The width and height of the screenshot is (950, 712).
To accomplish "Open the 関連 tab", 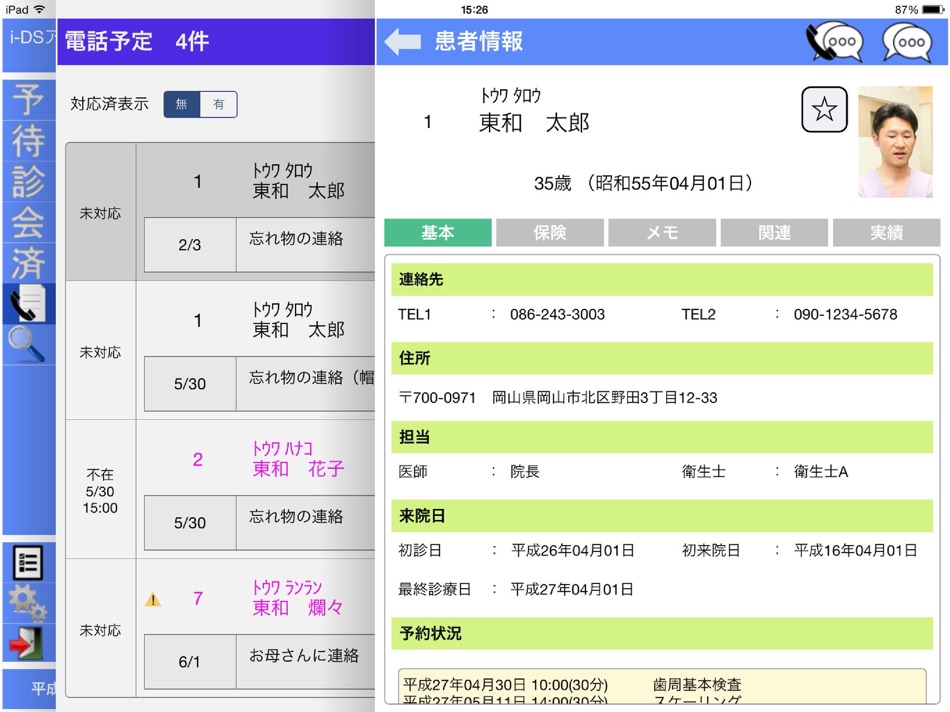I will tap(774, 233).
